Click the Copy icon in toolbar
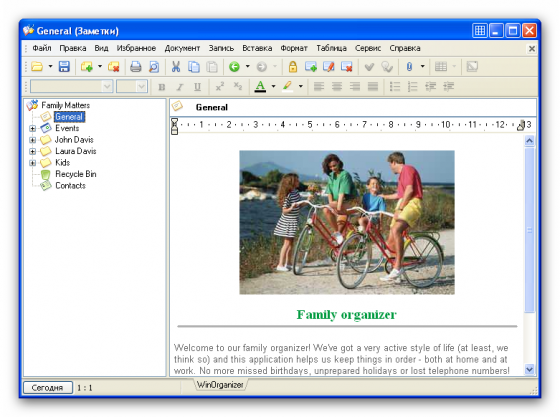 coord(194,67)
